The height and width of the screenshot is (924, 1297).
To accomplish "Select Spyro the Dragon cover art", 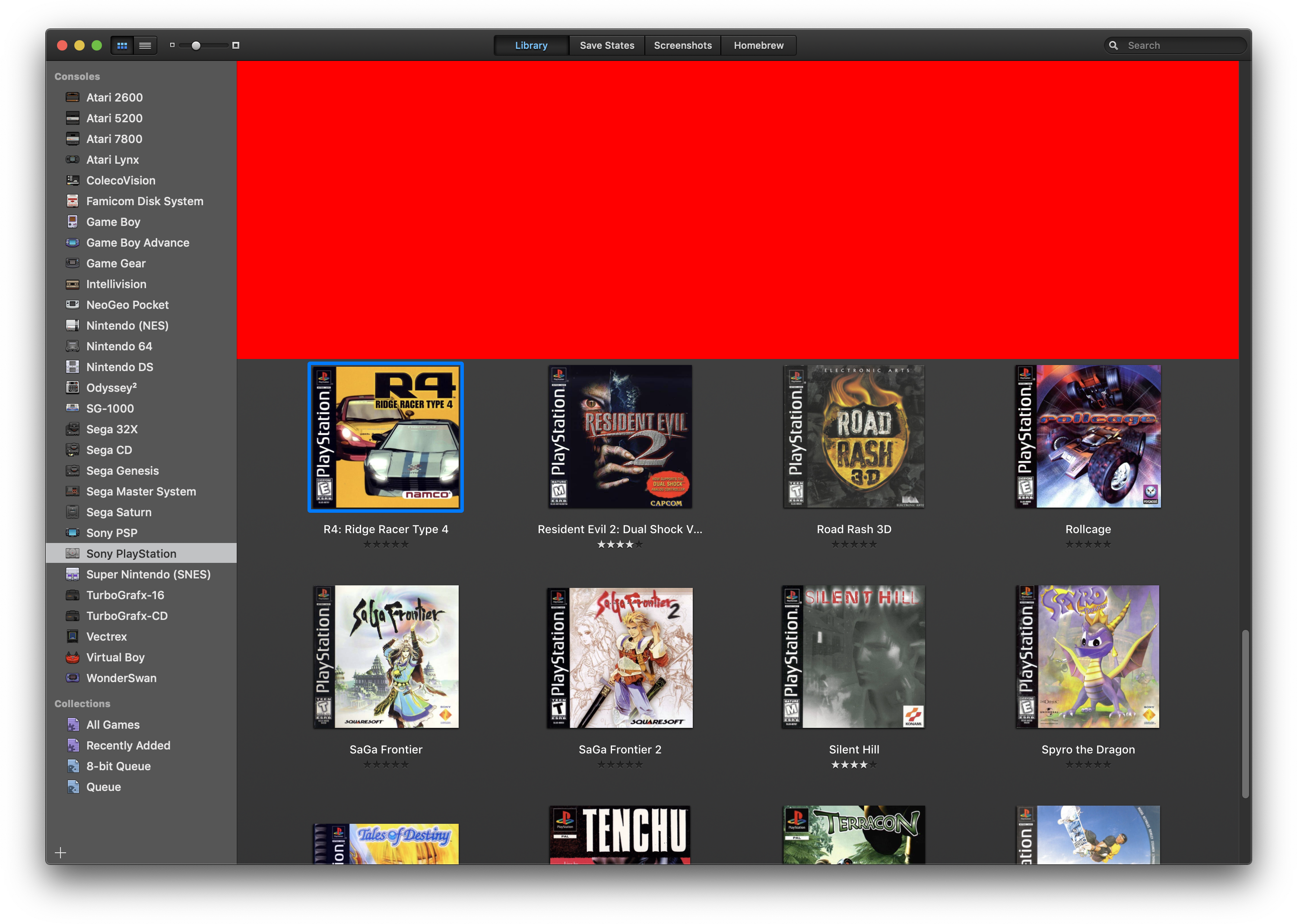I will click(1088, 657).
